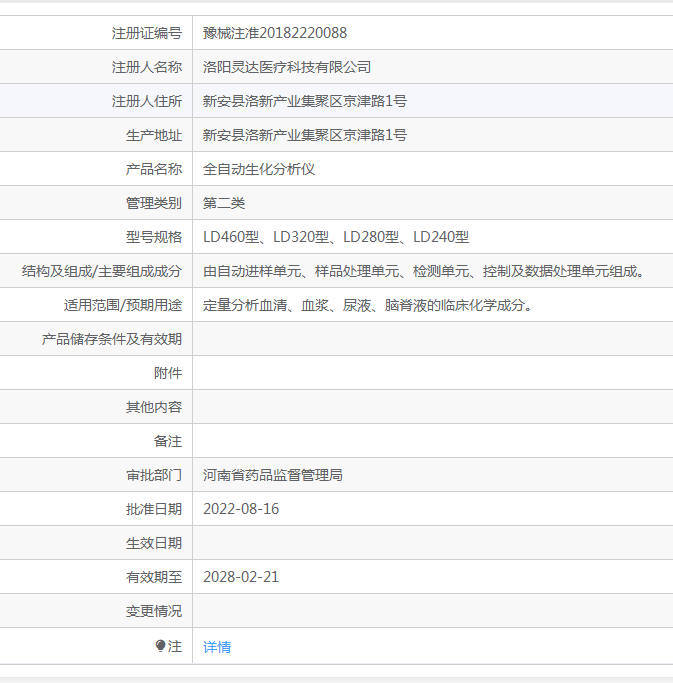Click the 注册人名称 label
Screen dimensions: 673x683
[147, 67]
